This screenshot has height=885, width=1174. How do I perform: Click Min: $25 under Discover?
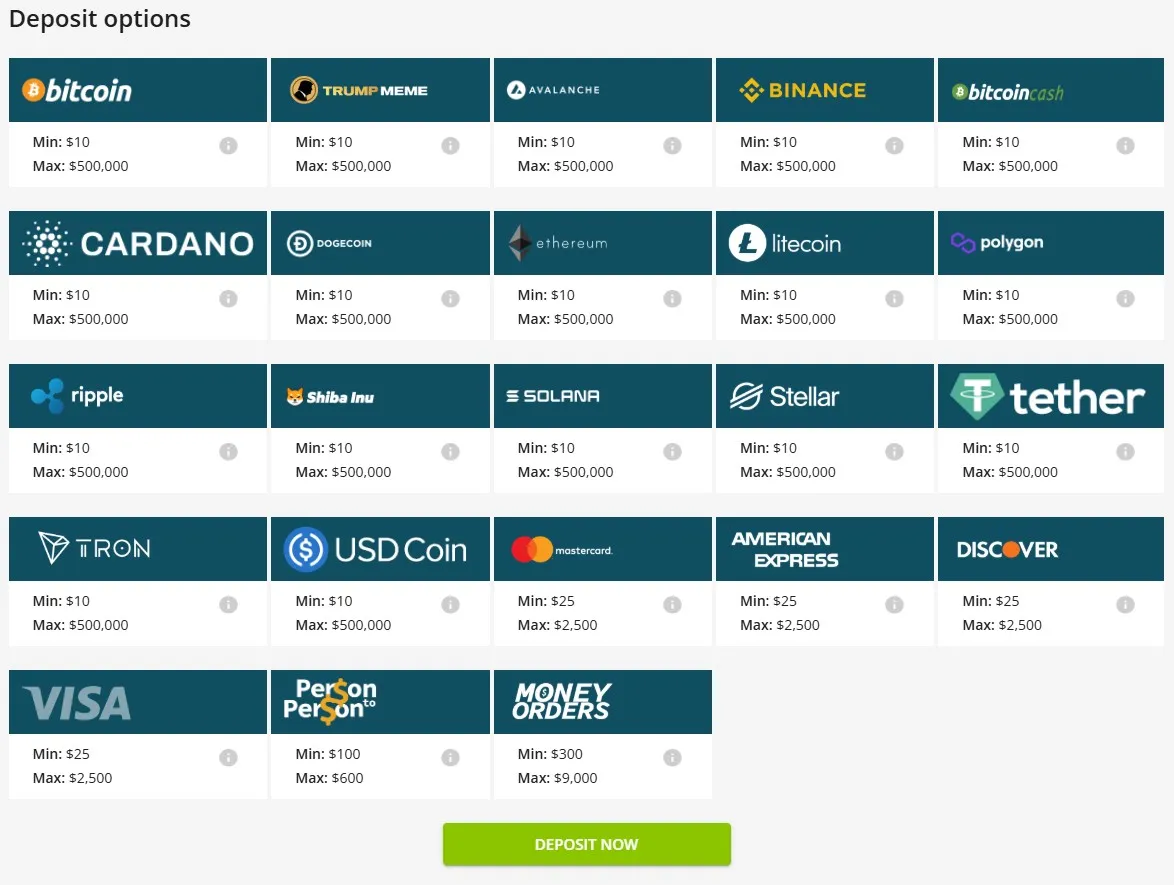click(x=991, y=601)
